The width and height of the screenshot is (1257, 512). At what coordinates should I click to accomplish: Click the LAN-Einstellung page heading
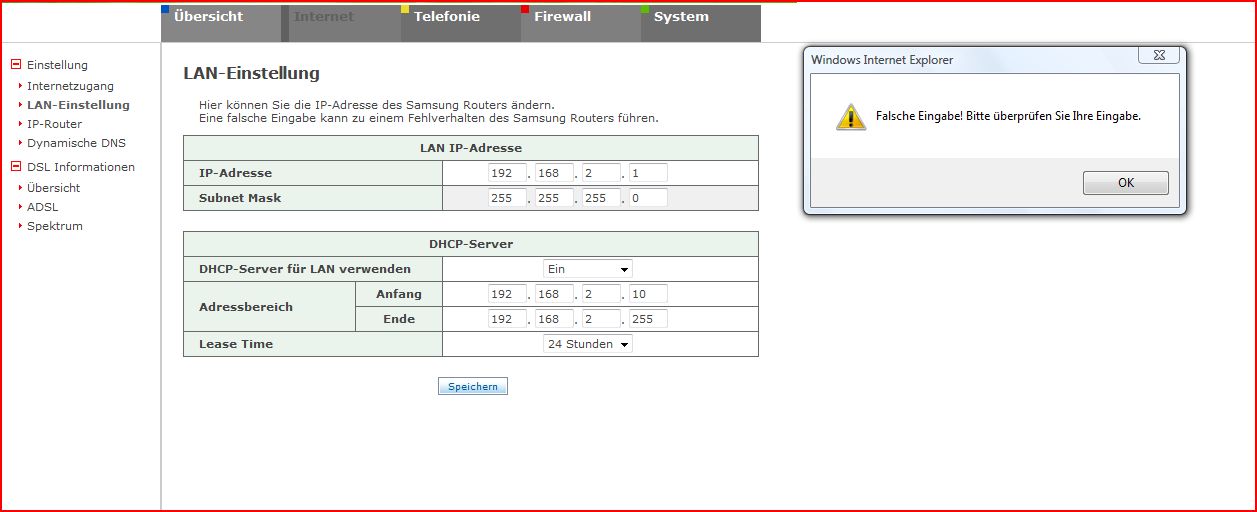[252, 73]
